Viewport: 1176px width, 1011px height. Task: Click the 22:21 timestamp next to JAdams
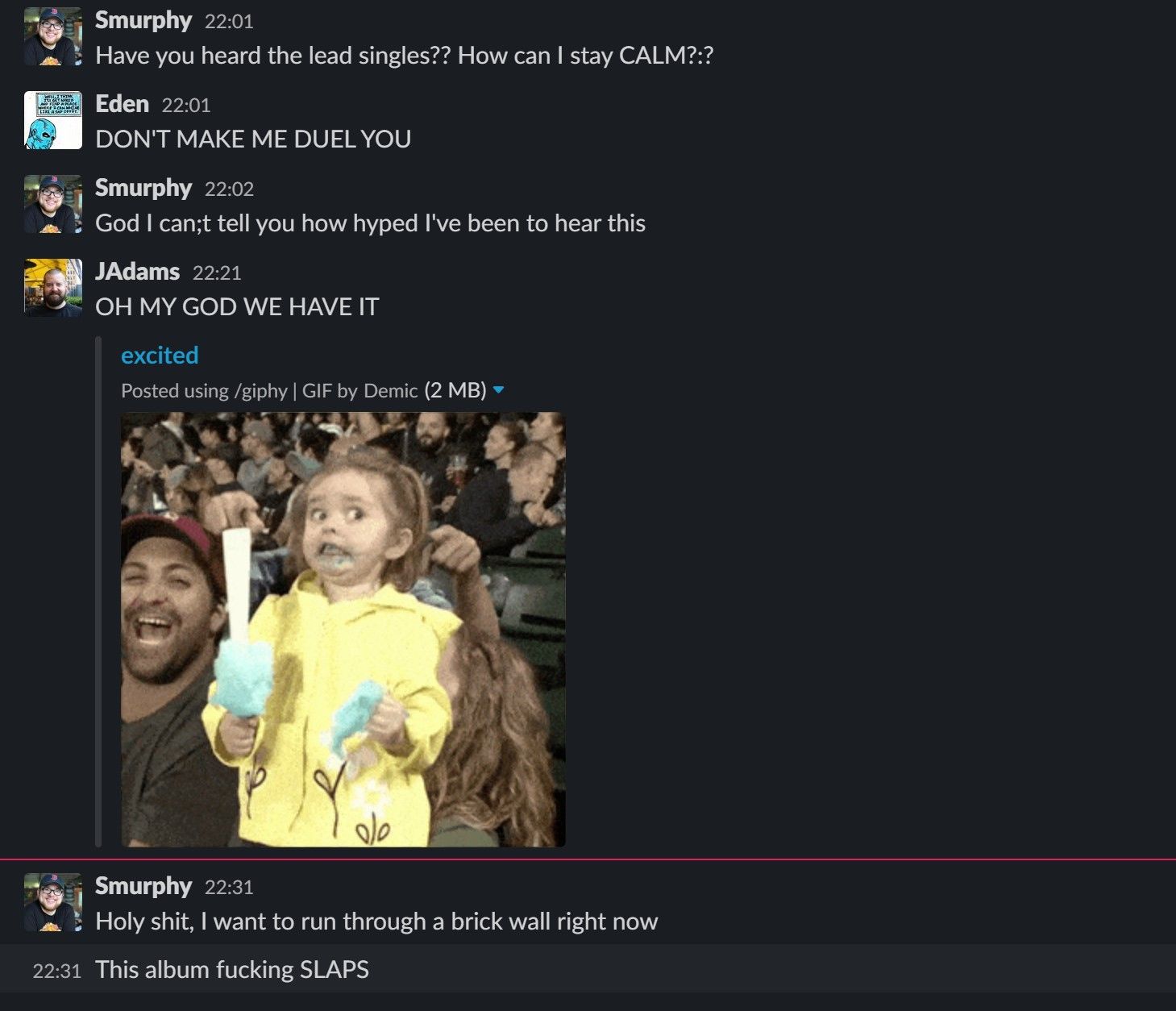click(217, 273)
